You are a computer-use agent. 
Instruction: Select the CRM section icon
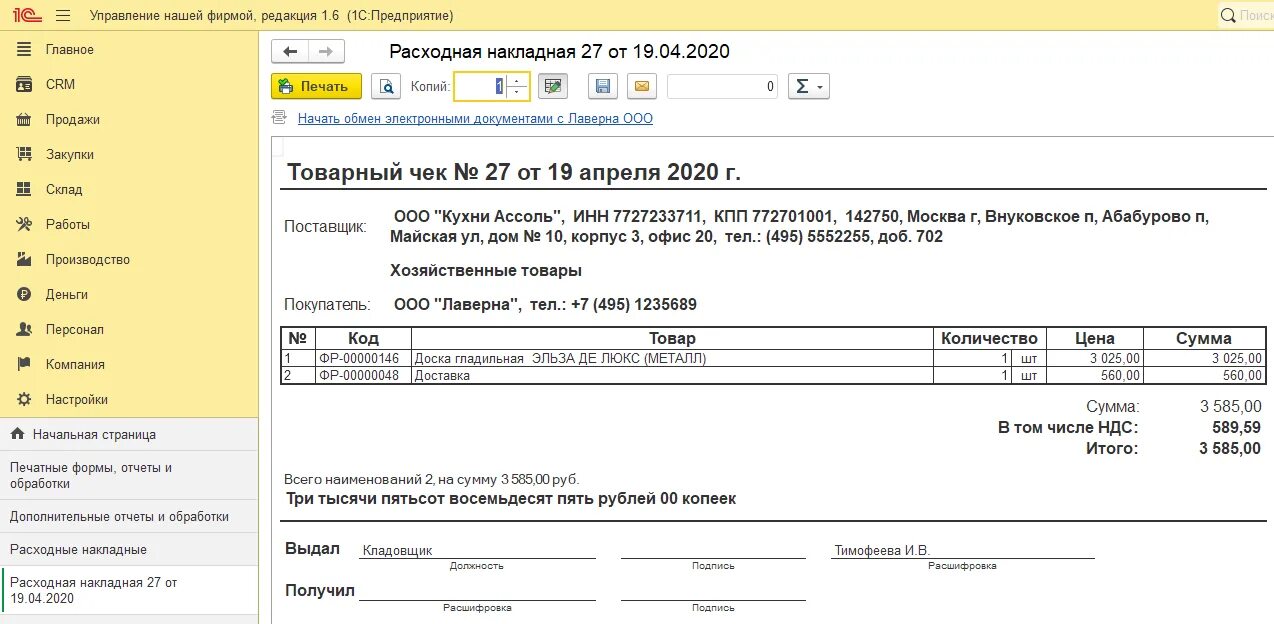pos(24,84)
